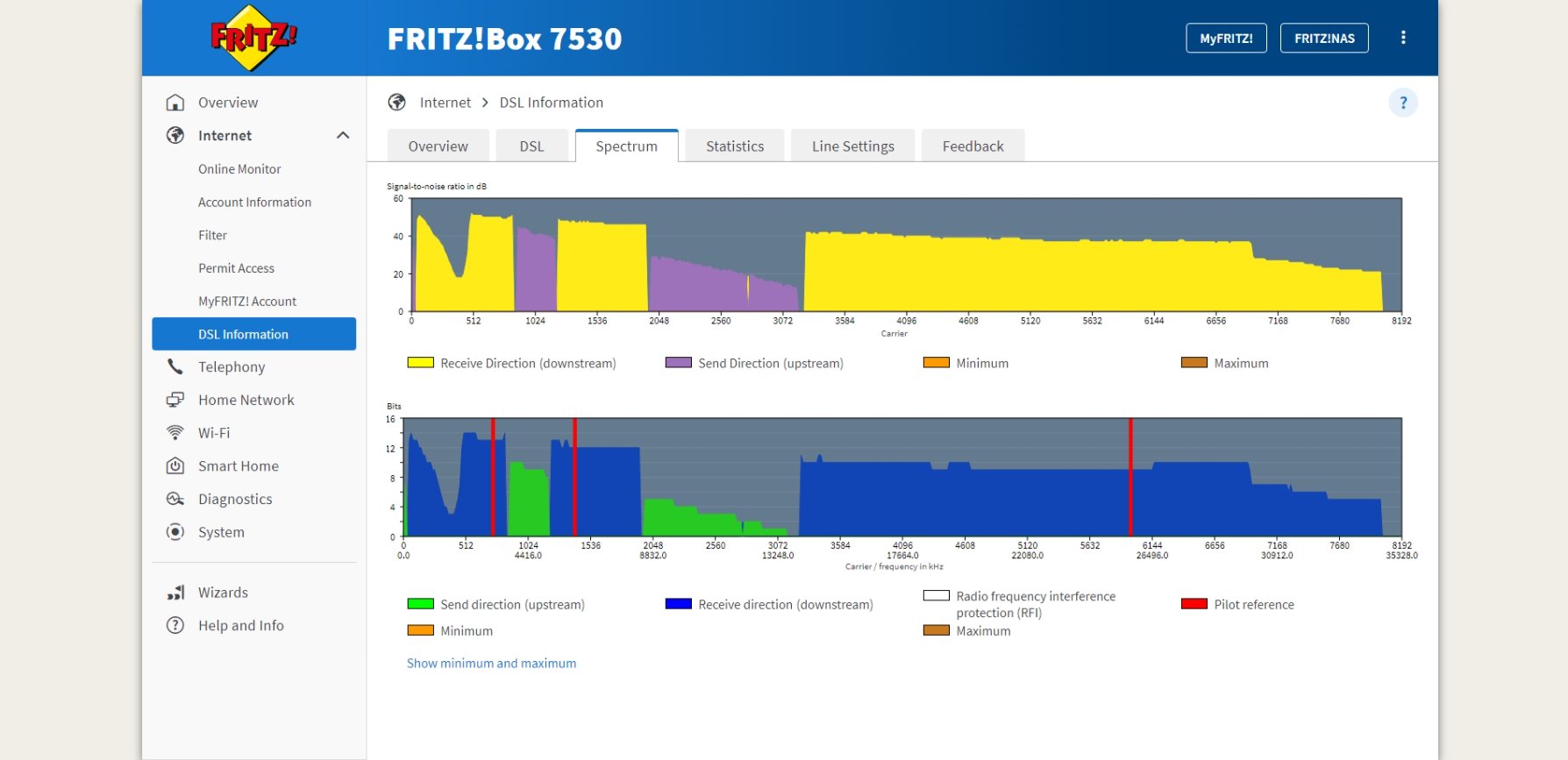Click the Overview house icon in sidebar
This screenshot has width=1568, height=760.
tap(175, 103)
